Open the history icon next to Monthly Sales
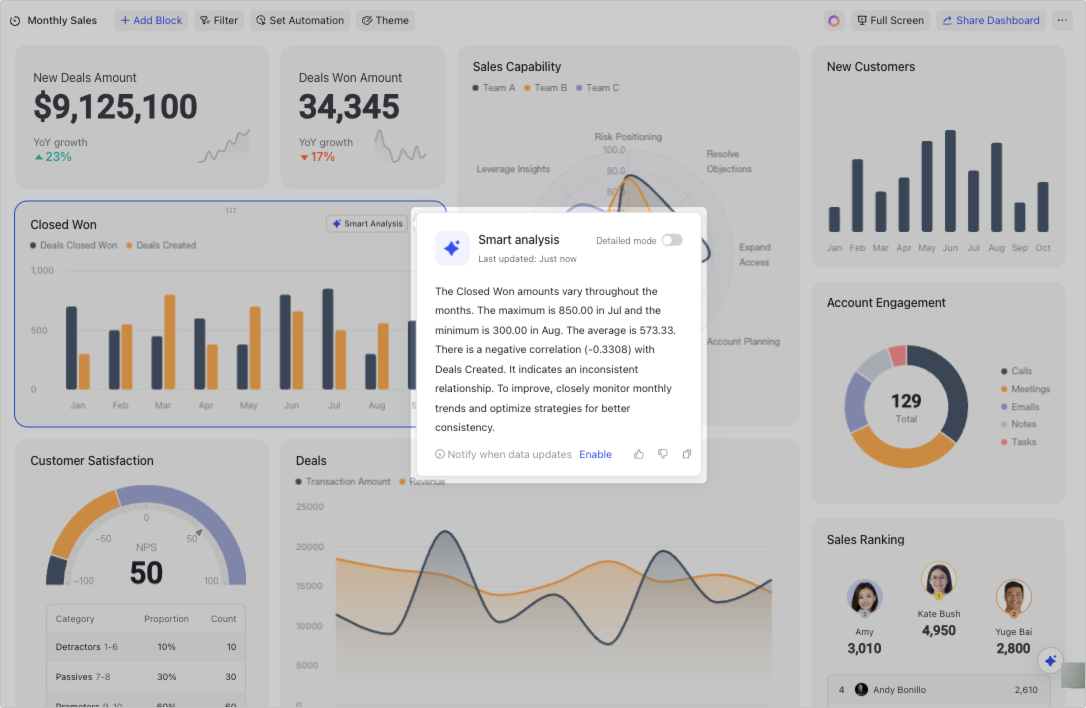1086x708 pixels. coord(14,20)
